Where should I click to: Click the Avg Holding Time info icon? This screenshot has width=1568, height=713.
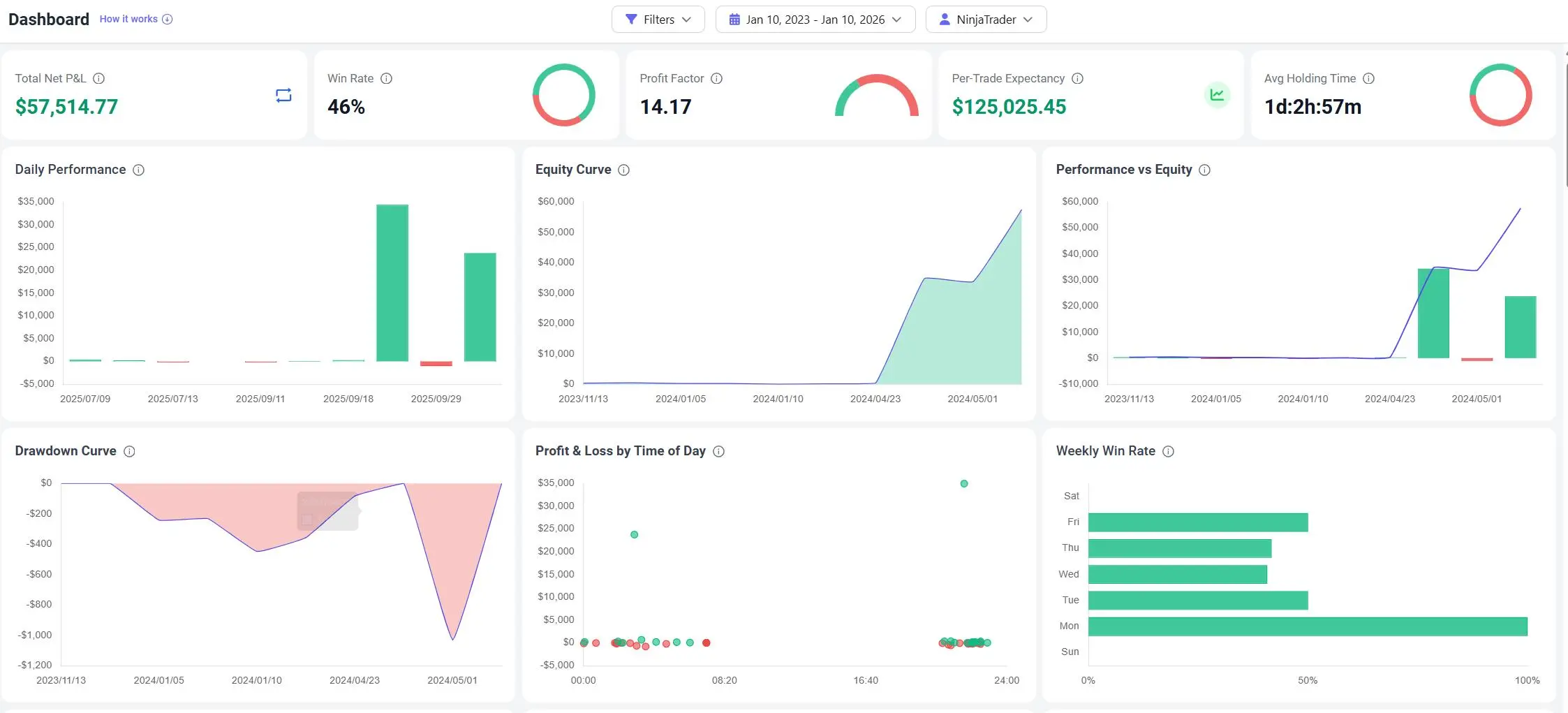coord(1368,79)
